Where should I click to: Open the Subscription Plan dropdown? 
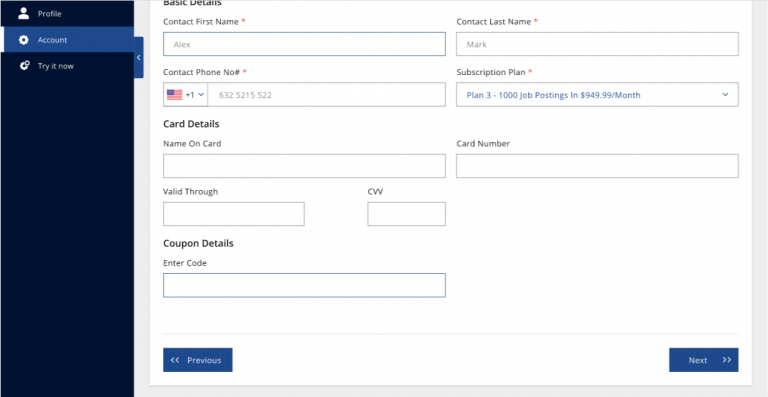pos(597,94)
